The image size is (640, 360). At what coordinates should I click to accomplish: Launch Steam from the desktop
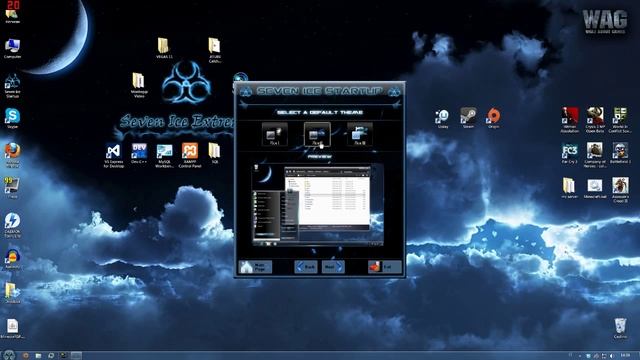point(468,118)
